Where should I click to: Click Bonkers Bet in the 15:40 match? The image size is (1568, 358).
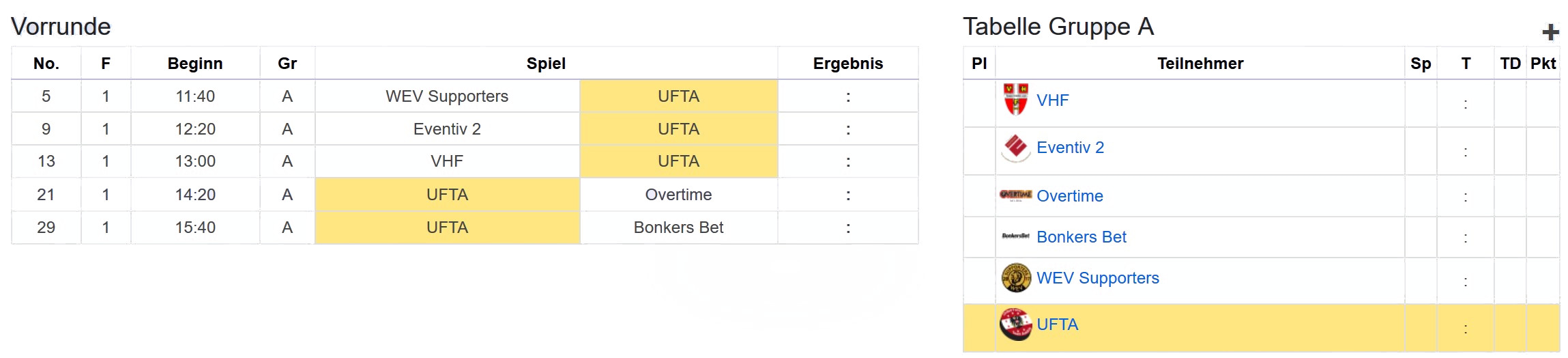(678, 228)
